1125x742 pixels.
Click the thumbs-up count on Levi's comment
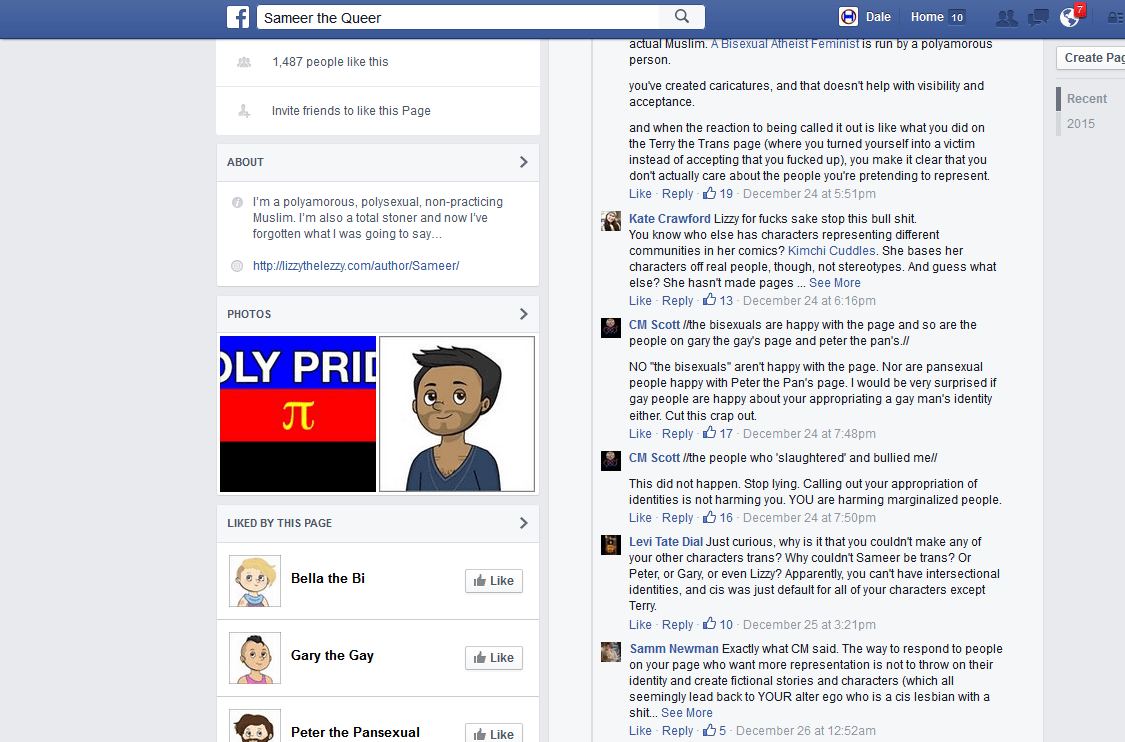pos(718,624)
